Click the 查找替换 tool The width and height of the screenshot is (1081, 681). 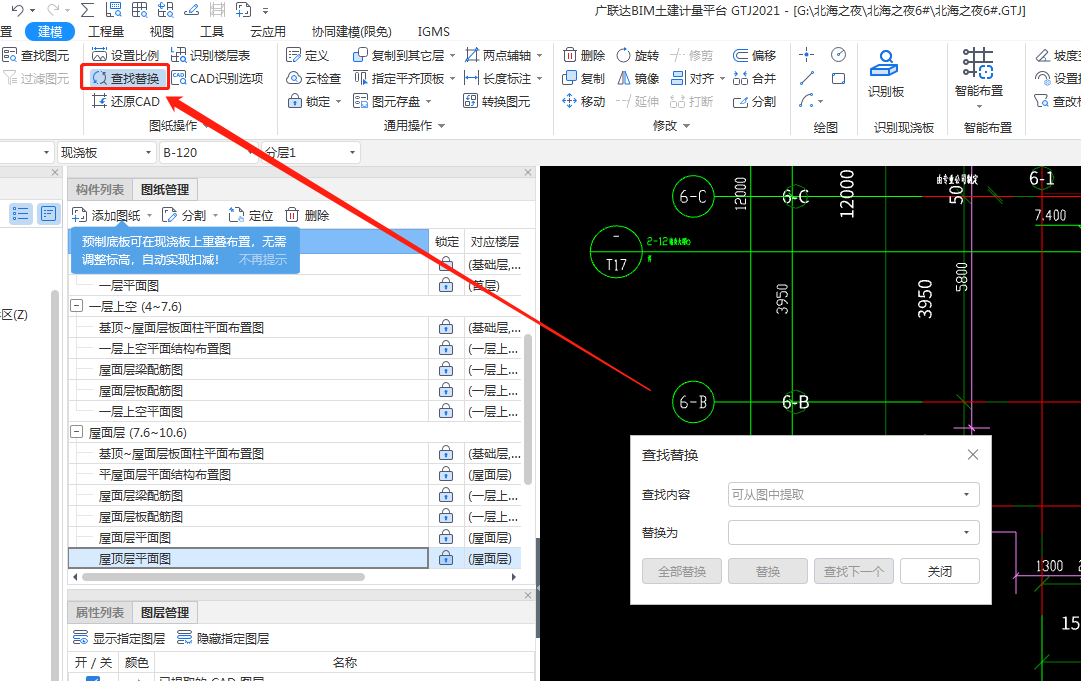pyautogui.click(x=125, y=78)
